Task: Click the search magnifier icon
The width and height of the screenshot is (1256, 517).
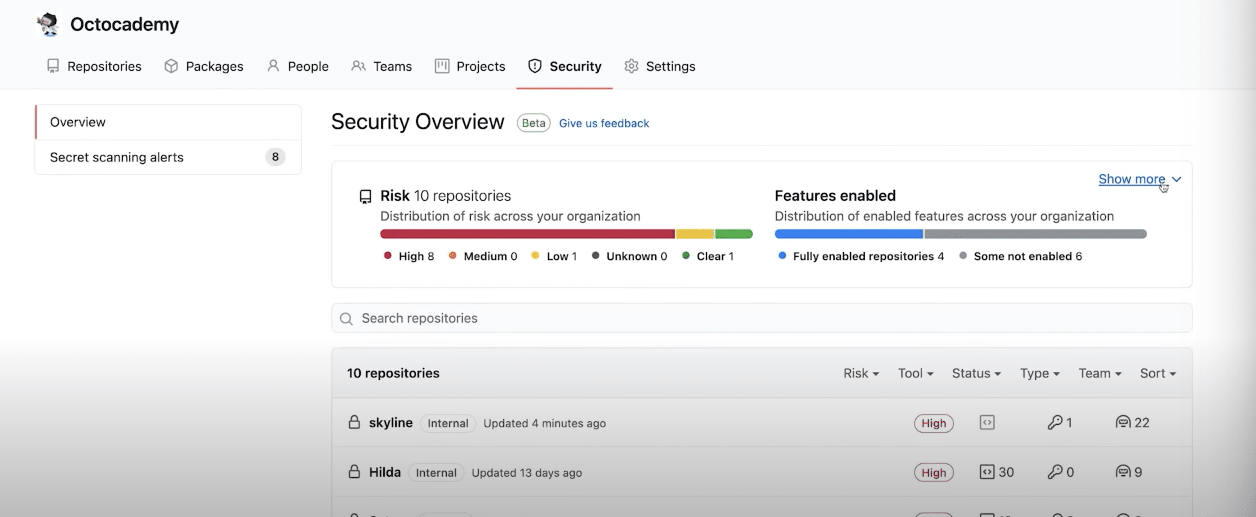Action: point(346,319)
